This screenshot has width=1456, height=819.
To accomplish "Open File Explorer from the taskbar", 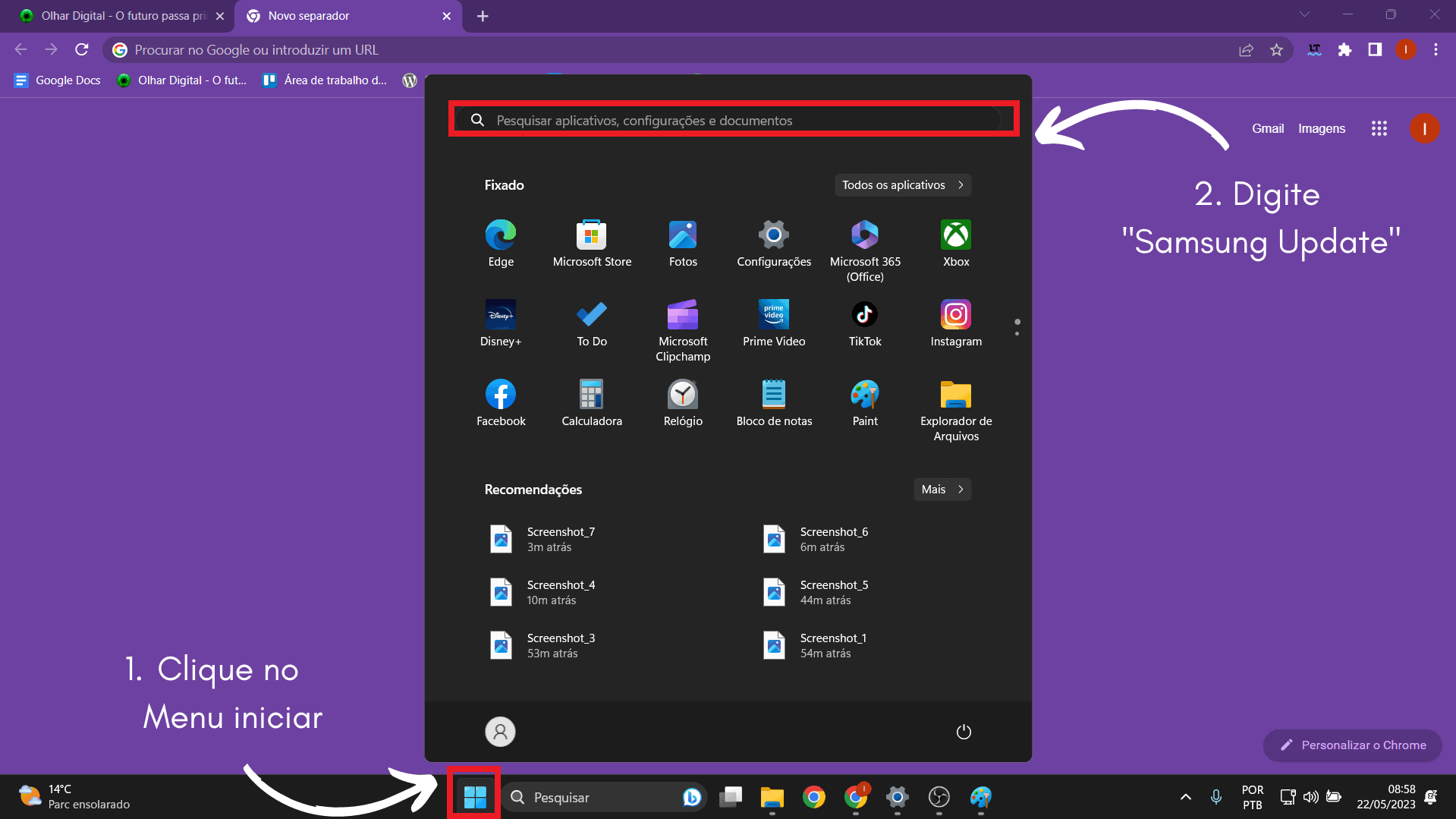I will pyautogui.click(x=772, y=797).
